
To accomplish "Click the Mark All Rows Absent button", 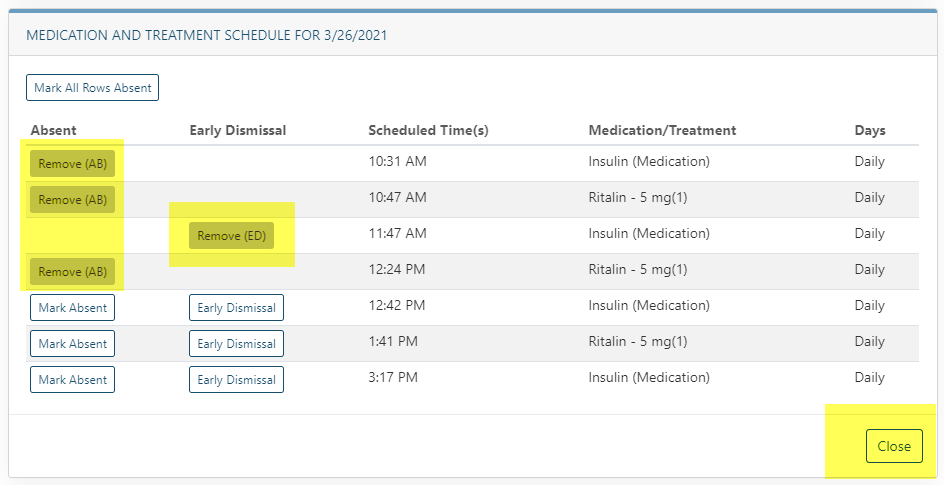I will [92, 88].
